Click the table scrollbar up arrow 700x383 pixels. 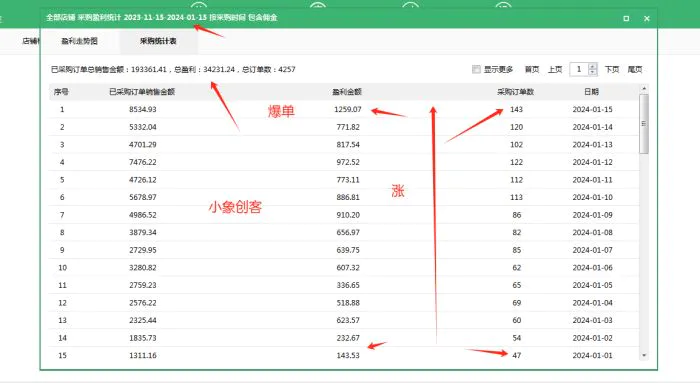pyautogui.click(x=644, y=88)
